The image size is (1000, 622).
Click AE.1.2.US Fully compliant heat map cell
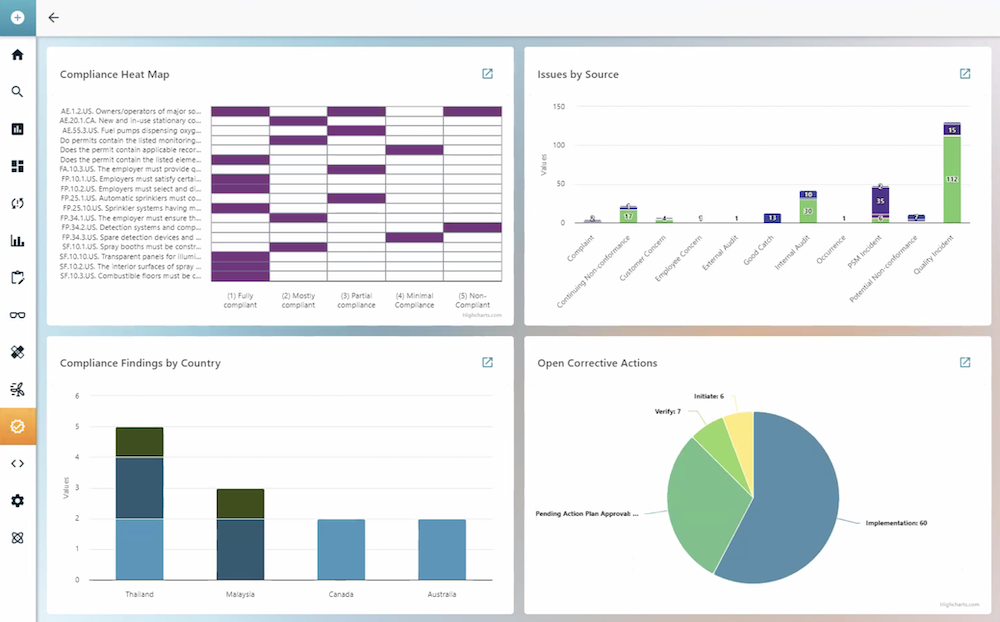pyautogui.click(x=240, y=111)
